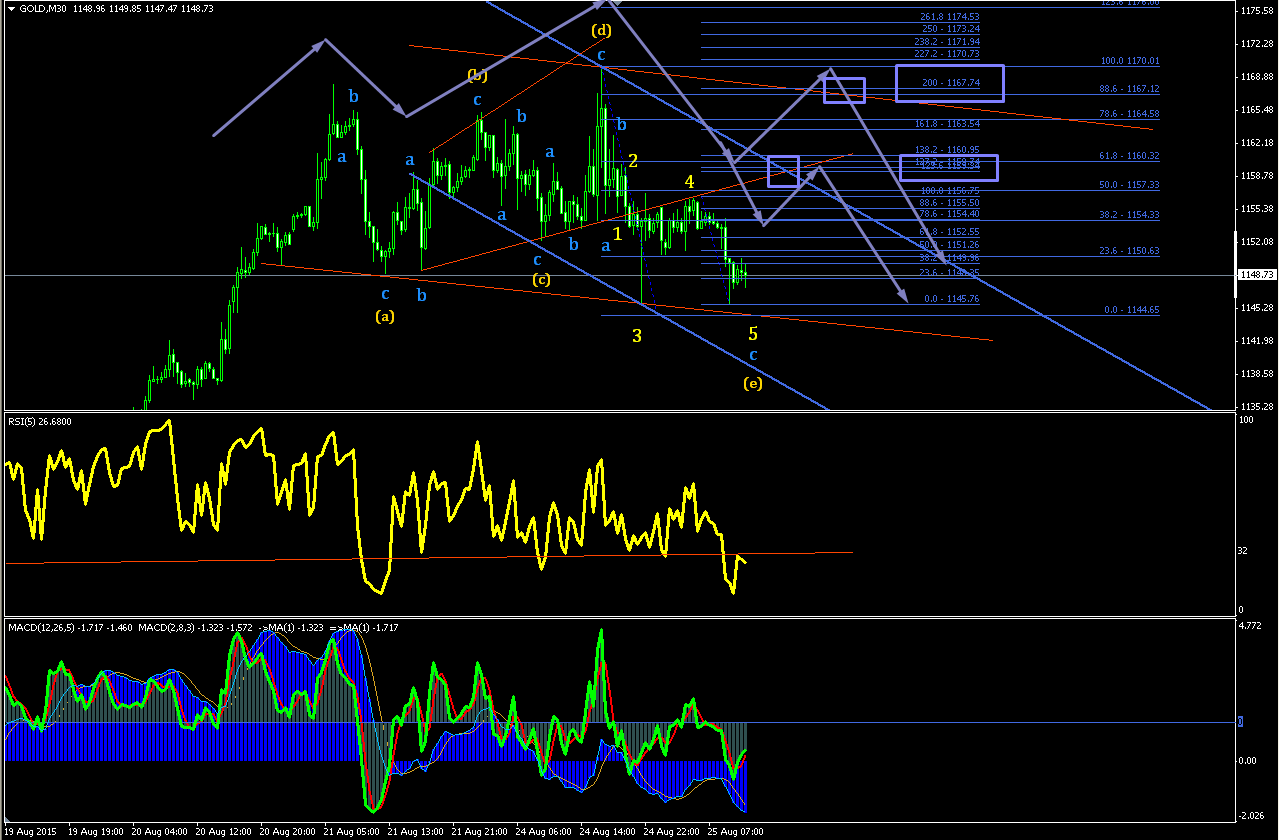The height and width of the screenshot is (840, 1279).
Task: Select the Fibonacci label 261.8 1174.53
Action: (x=949, y=17)
